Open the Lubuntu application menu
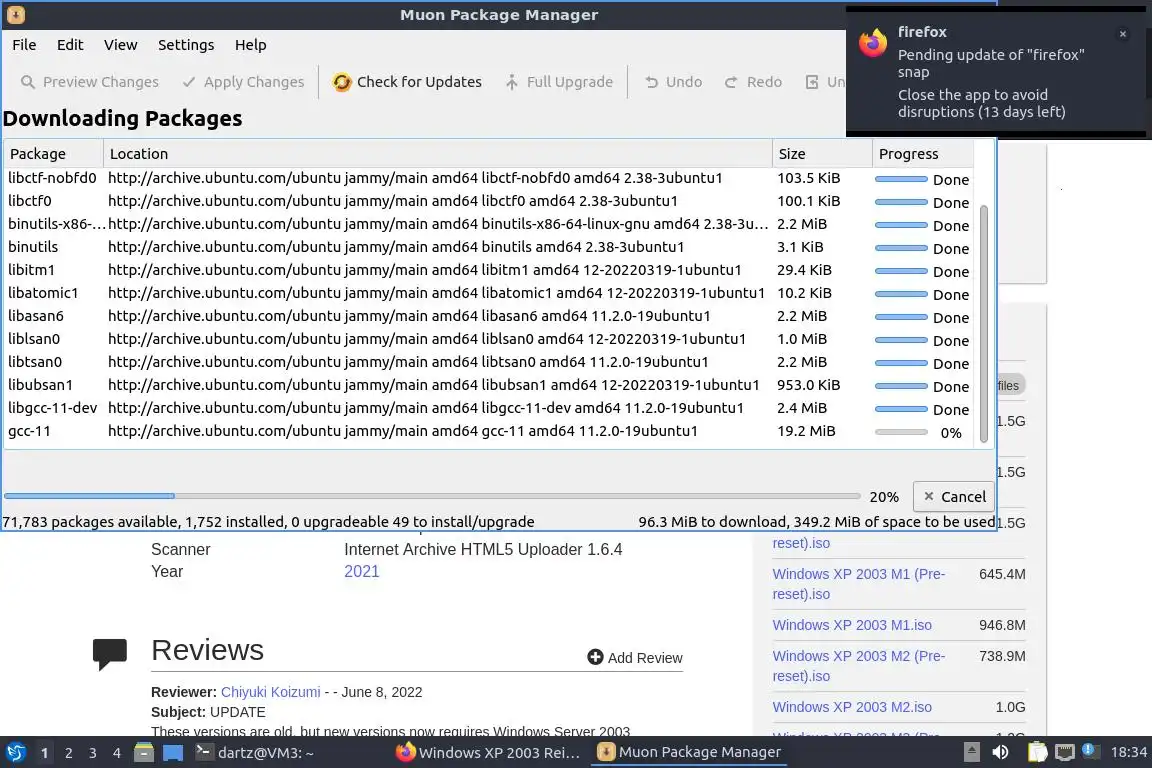 [x=16, y=752]
